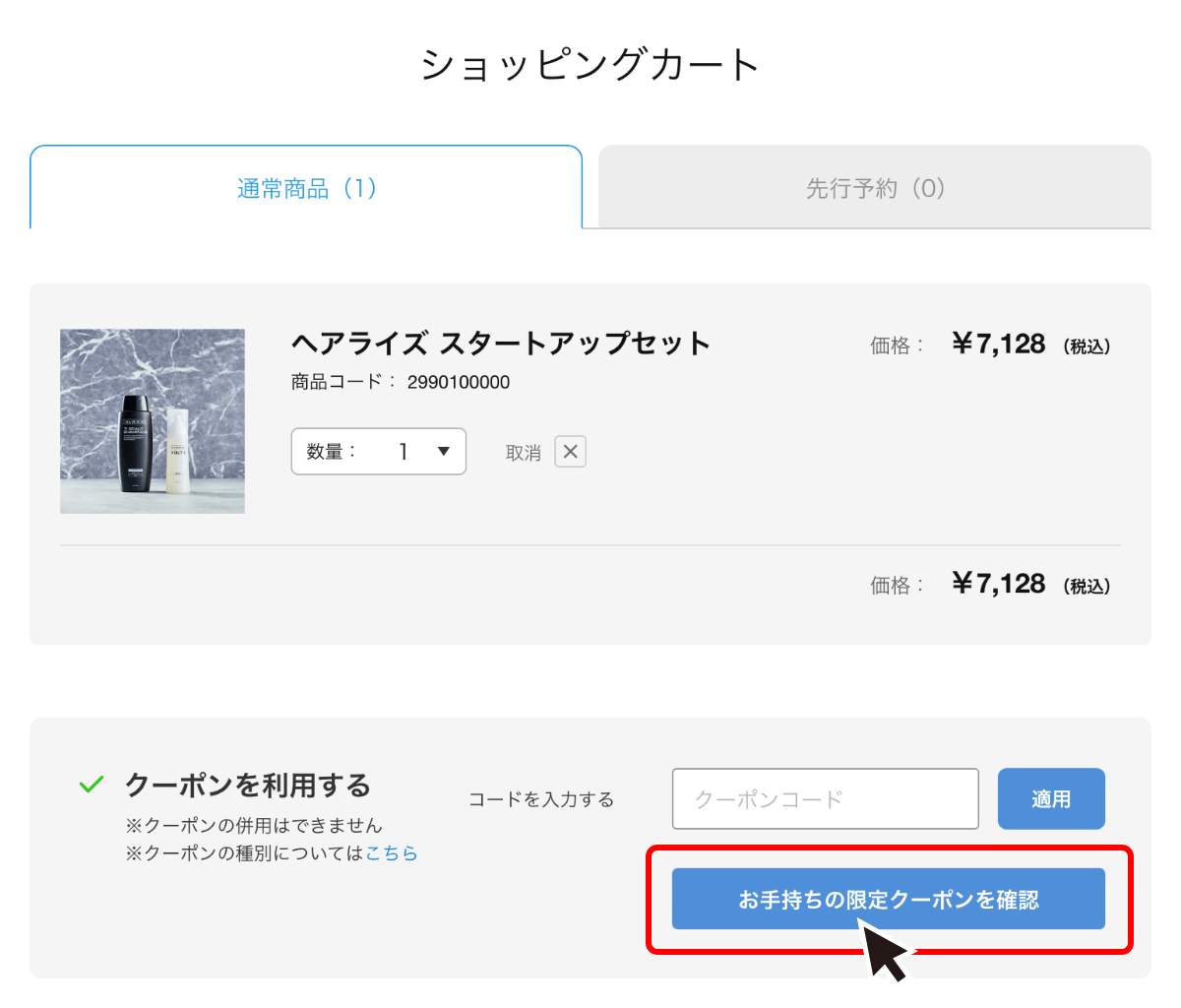
Task: Remove the item using the X cancel icon
Action: point(570,451)
